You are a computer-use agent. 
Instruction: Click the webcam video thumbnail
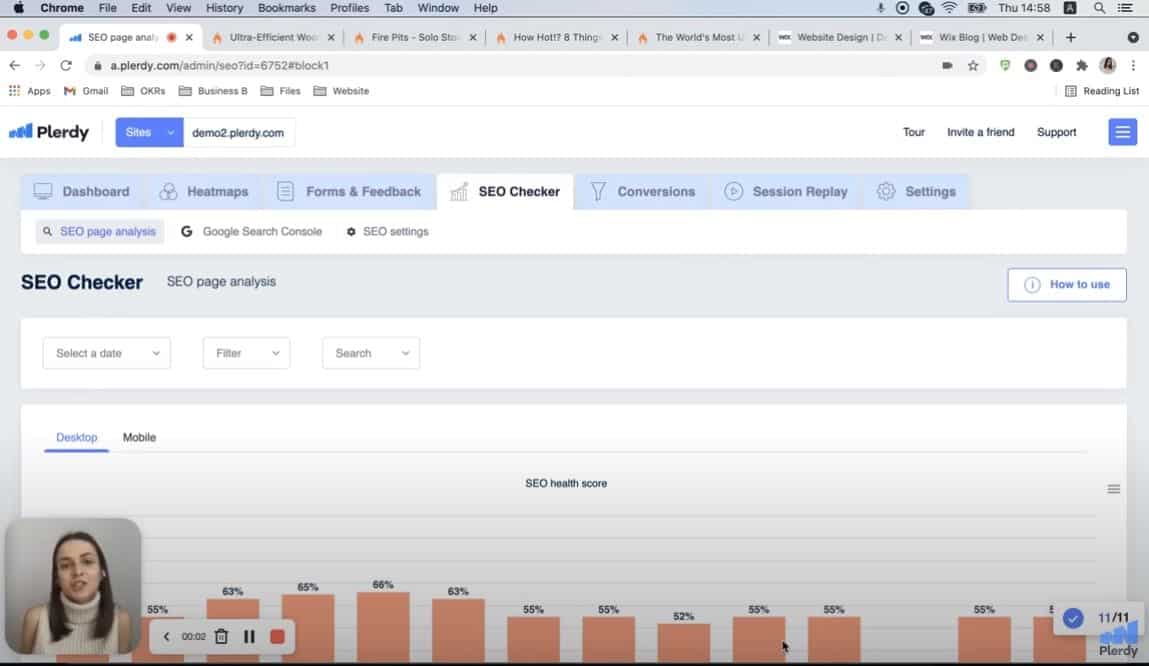73,586
